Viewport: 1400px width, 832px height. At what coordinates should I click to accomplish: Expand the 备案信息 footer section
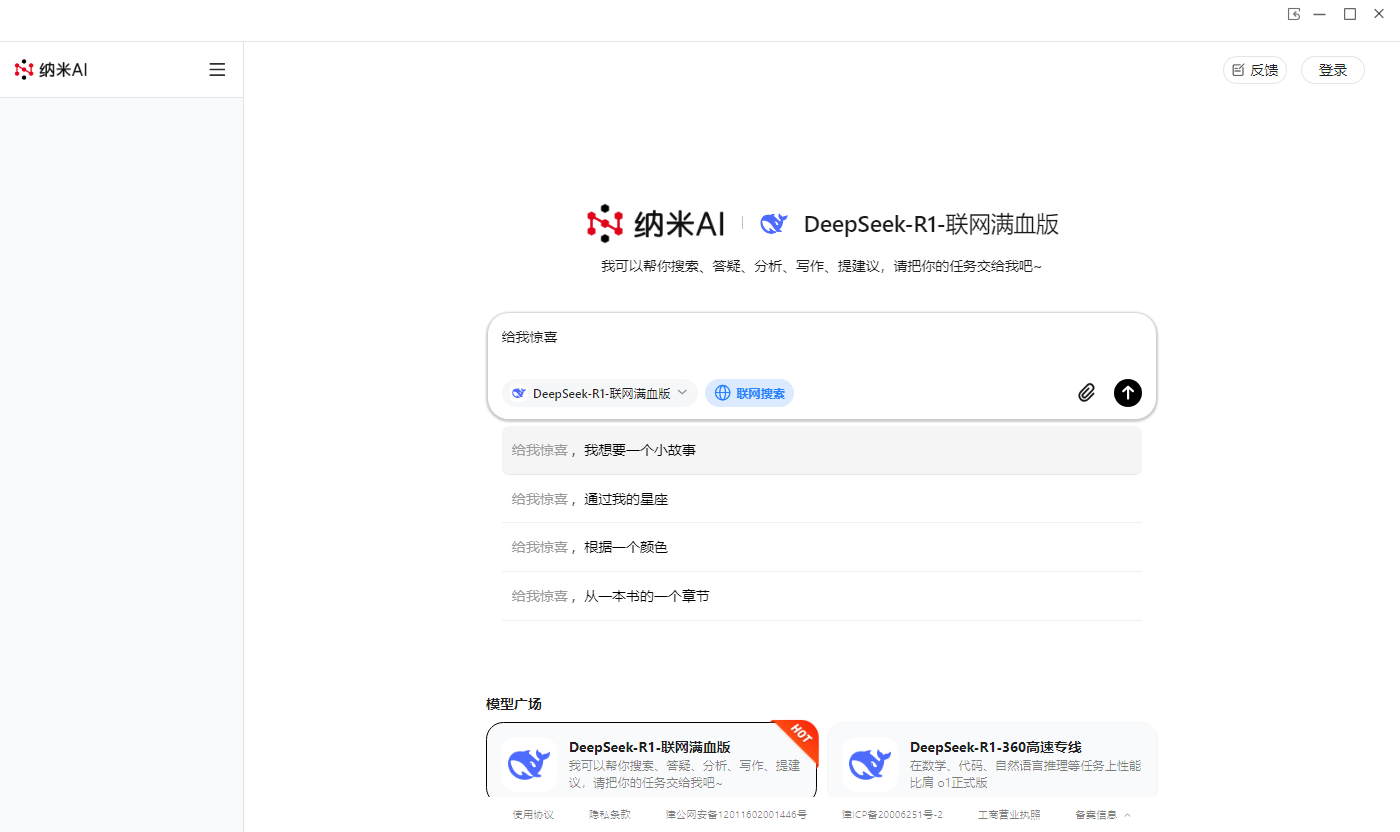click(x=1103, y=815)
